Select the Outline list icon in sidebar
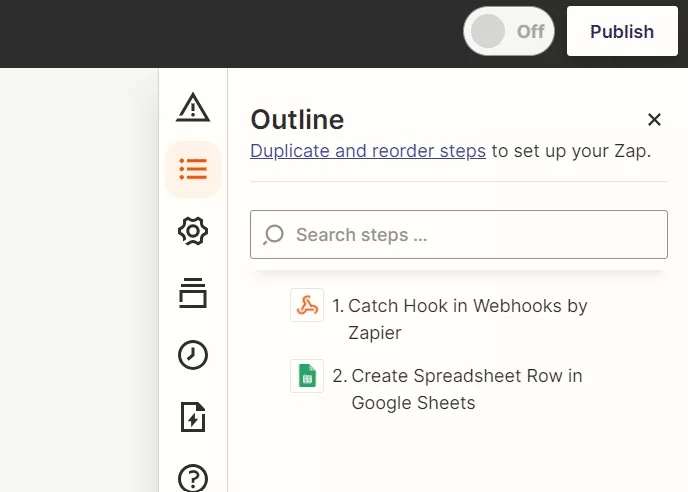 click(x=193, y=169)
